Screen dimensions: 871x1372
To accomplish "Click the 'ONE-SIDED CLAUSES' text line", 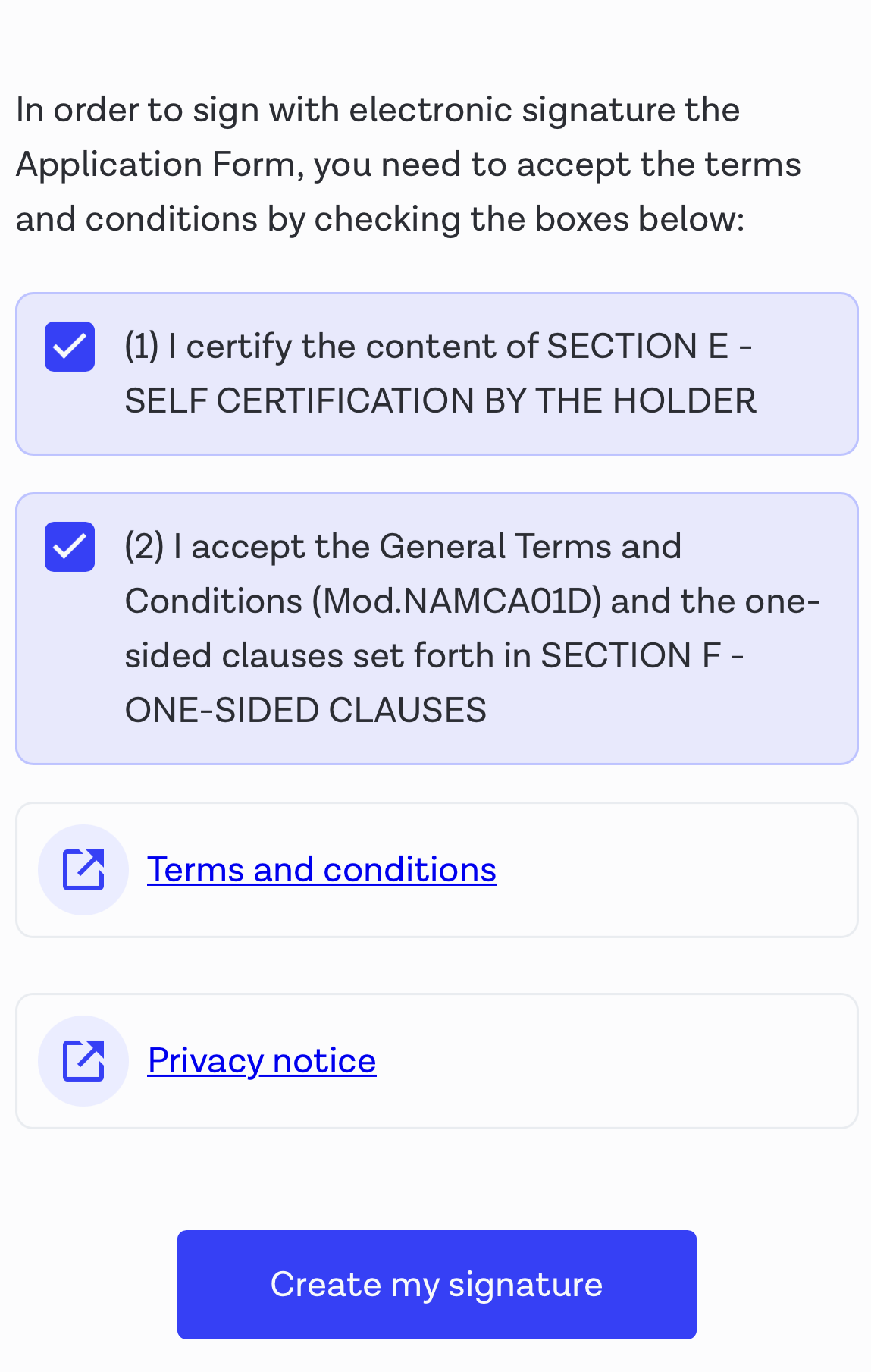I will (x=305, y=711).
